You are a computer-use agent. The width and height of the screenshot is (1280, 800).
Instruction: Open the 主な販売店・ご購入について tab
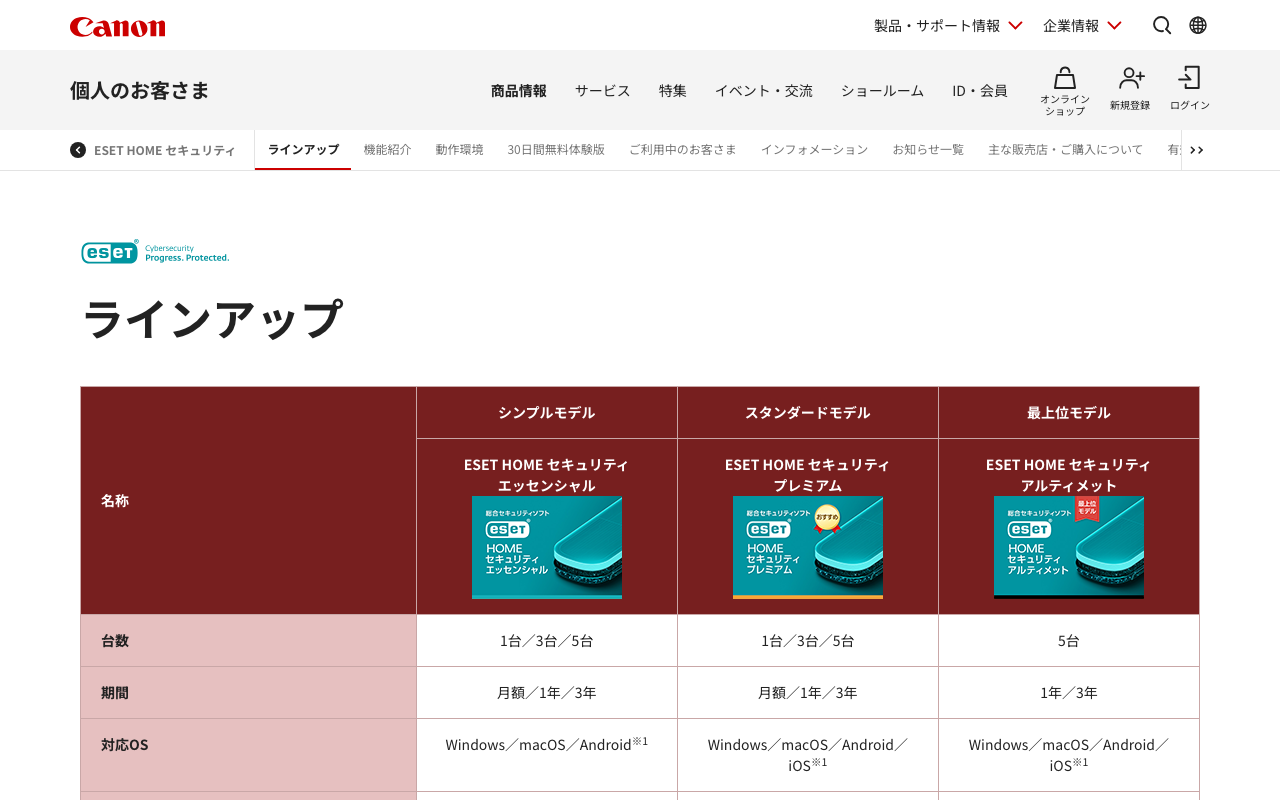[1065, 150]
